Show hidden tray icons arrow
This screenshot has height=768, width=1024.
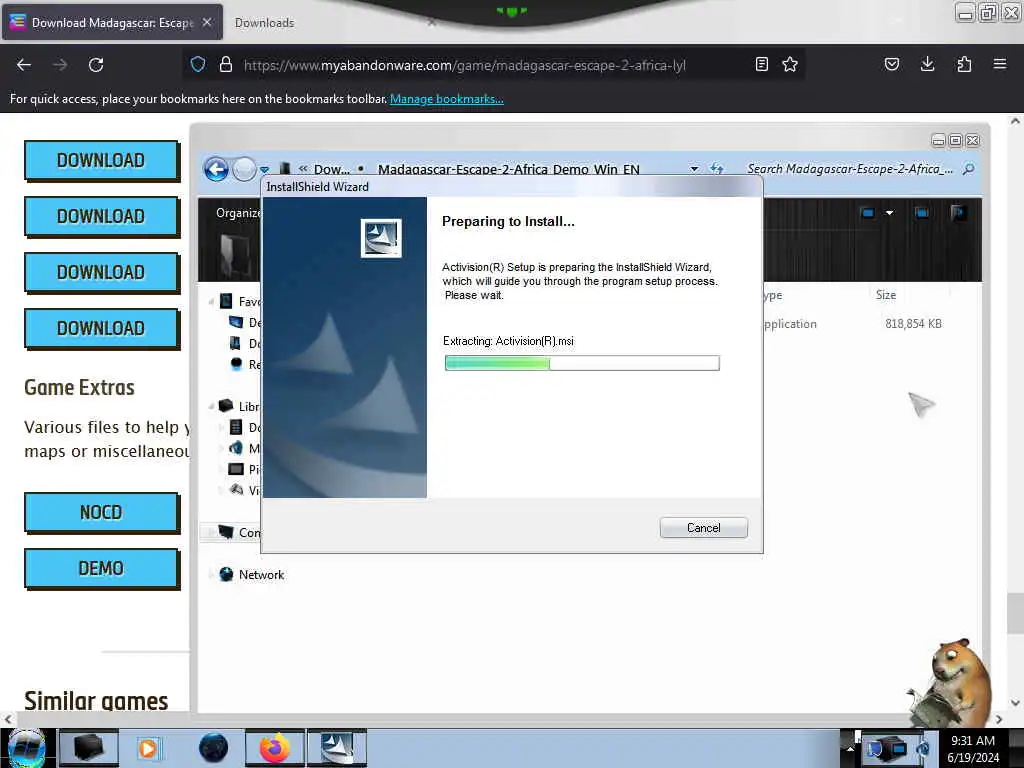(850, 748)
